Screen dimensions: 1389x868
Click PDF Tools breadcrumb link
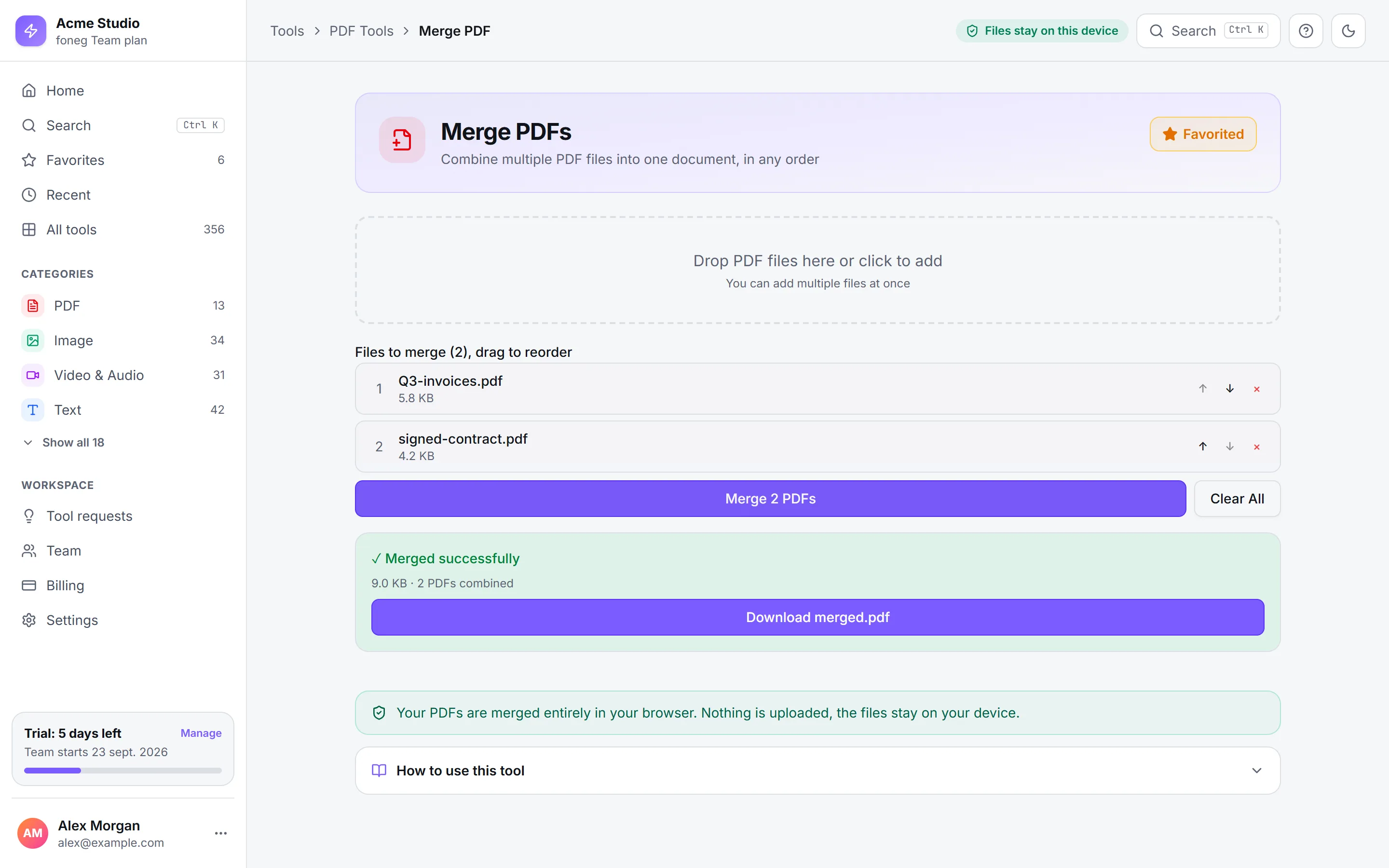361,31
